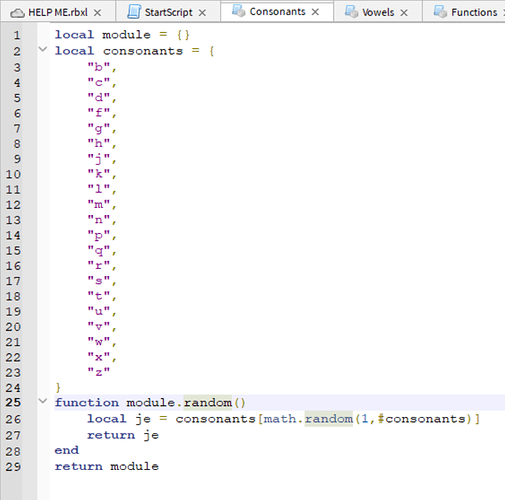Collapse the module.random function fold arrow

tap(43, 401)
